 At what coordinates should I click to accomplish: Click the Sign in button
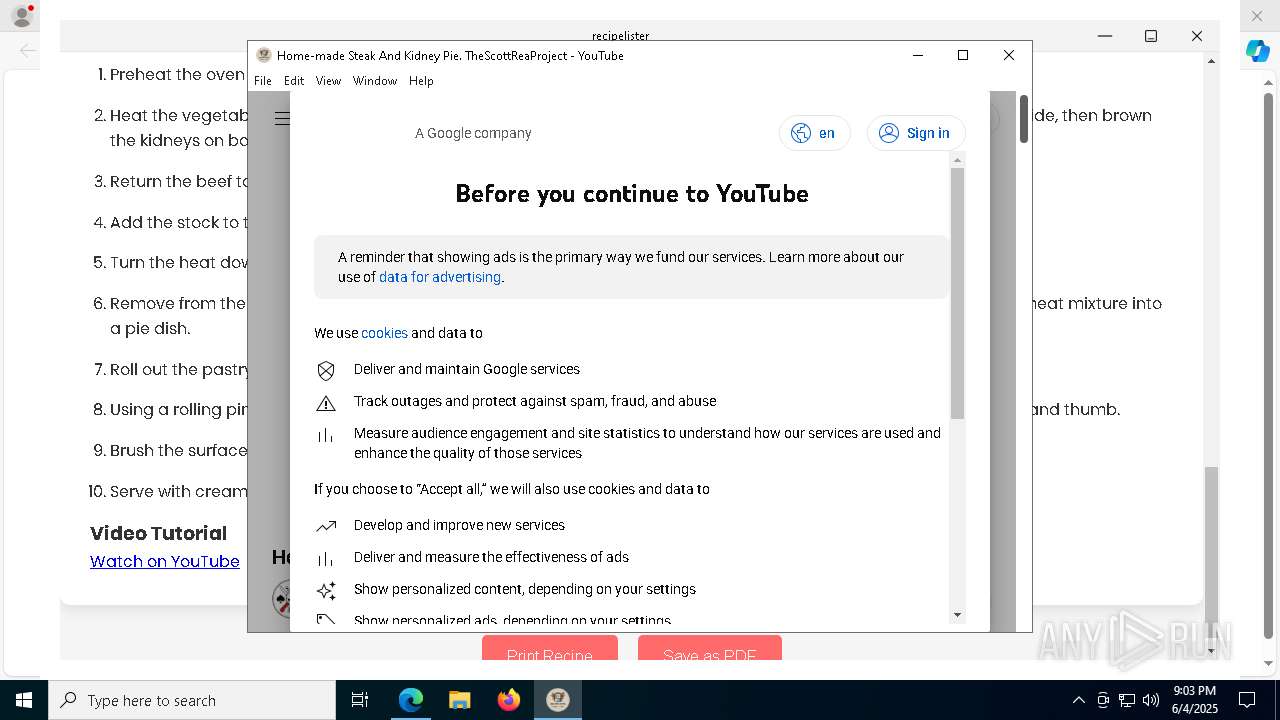[x=915, y=133]
